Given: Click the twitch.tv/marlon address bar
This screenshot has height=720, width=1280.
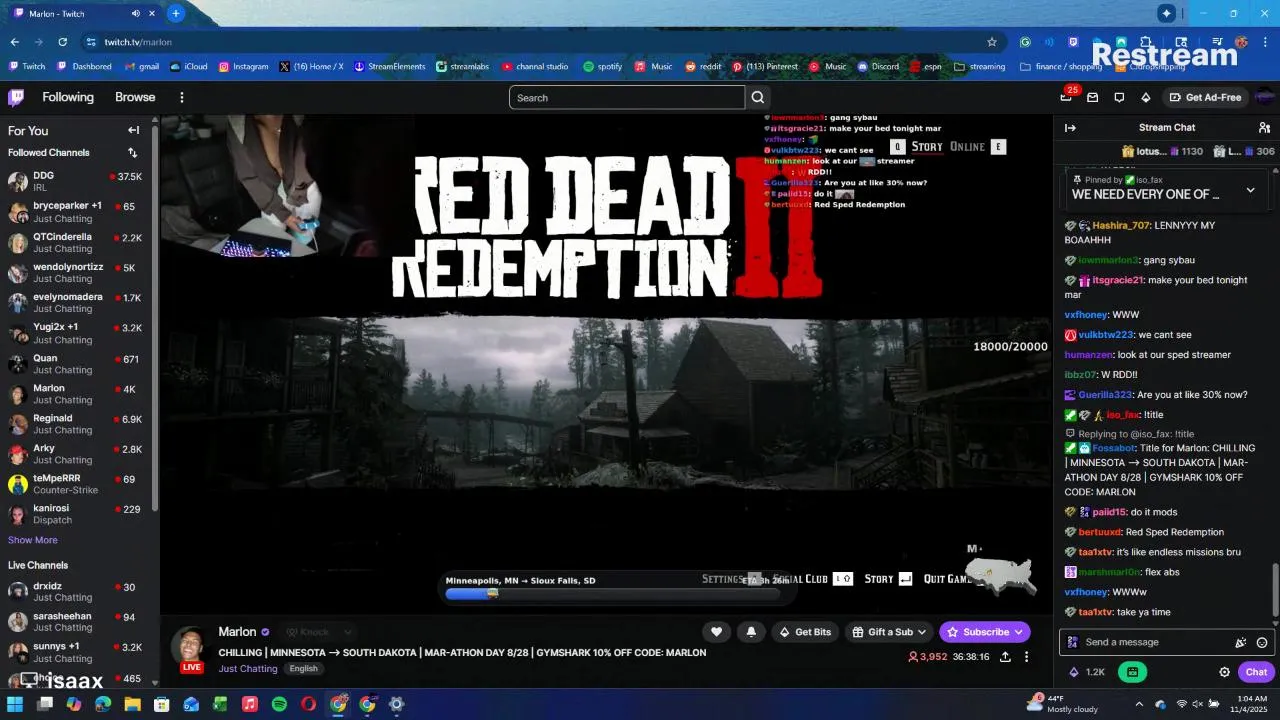Looking at the screenshot, I should pyautogui.click(x=540, y=42).
